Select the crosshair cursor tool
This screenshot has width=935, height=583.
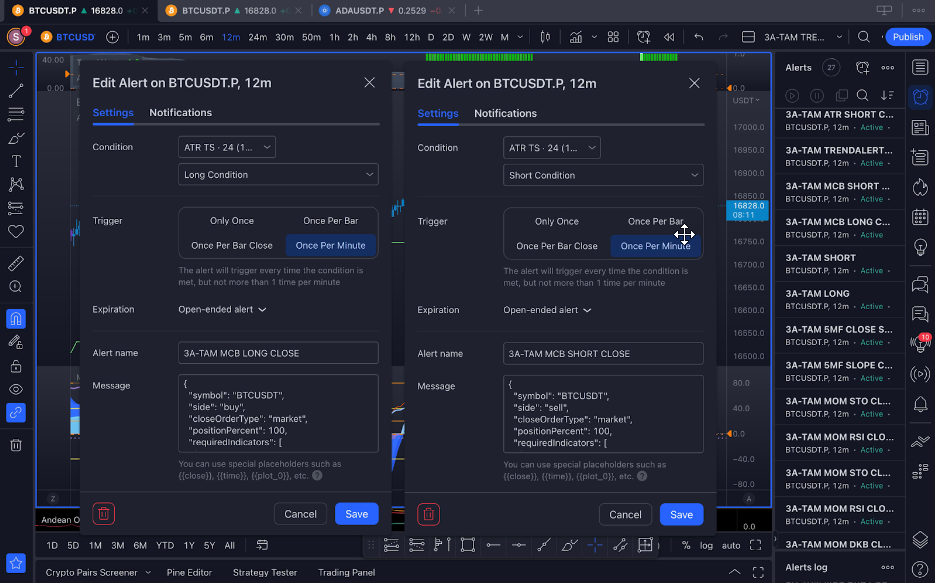pos(16,67)
